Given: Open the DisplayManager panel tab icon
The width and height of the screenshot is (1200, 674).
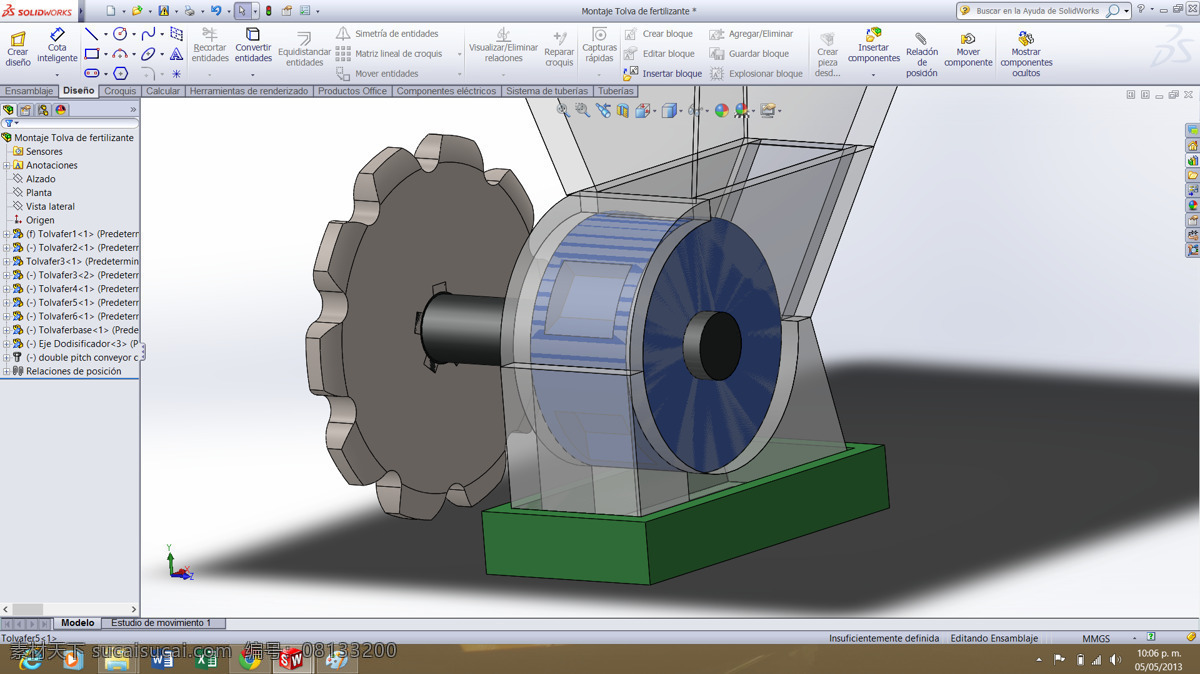Looking at the screenshot, I should click(61, 110).
